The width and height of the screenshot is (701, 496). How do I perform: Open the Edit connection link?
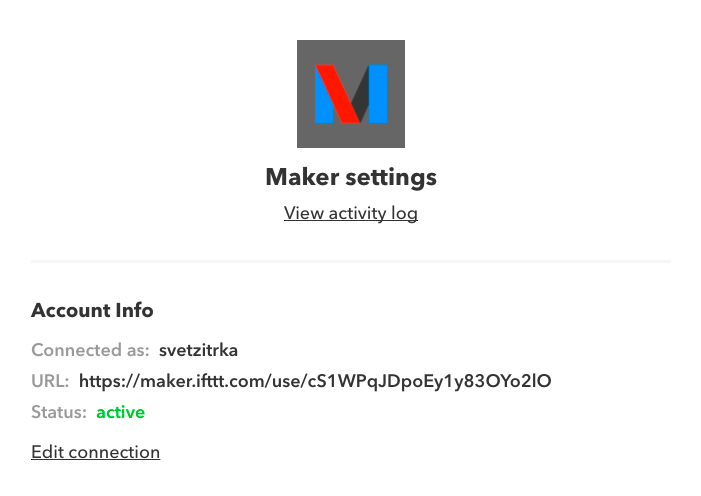coord(96,452)
